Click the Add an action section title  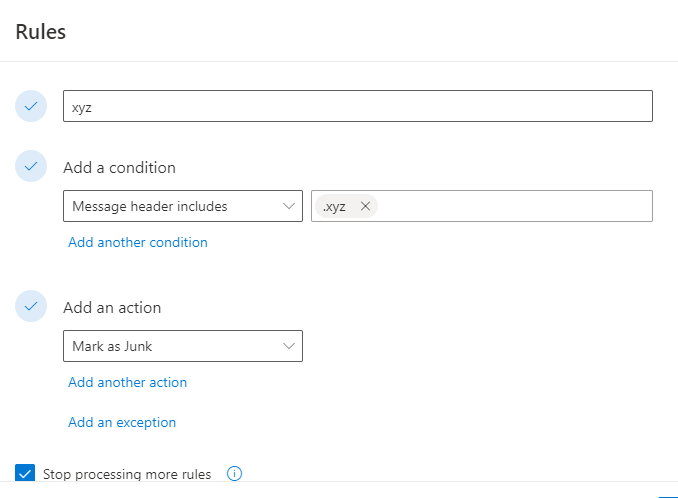coord(112,307)
